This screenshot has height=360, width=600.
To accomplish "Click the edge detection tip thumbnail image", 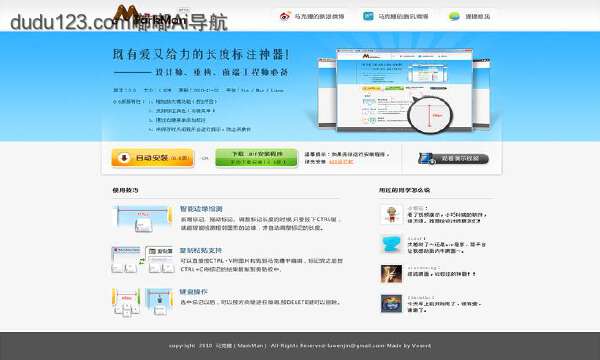I will pos(143,219).
